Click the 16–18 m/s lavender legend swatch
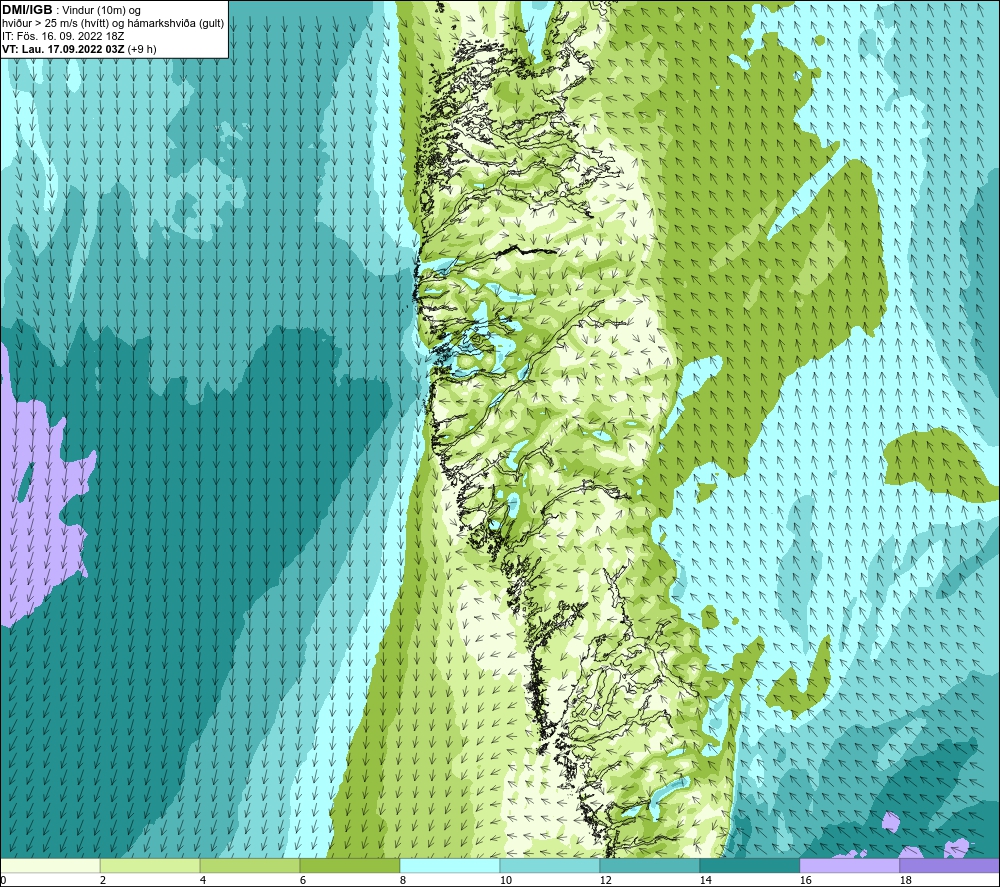This screenshot has height=887, width=1000. (849, 866)
